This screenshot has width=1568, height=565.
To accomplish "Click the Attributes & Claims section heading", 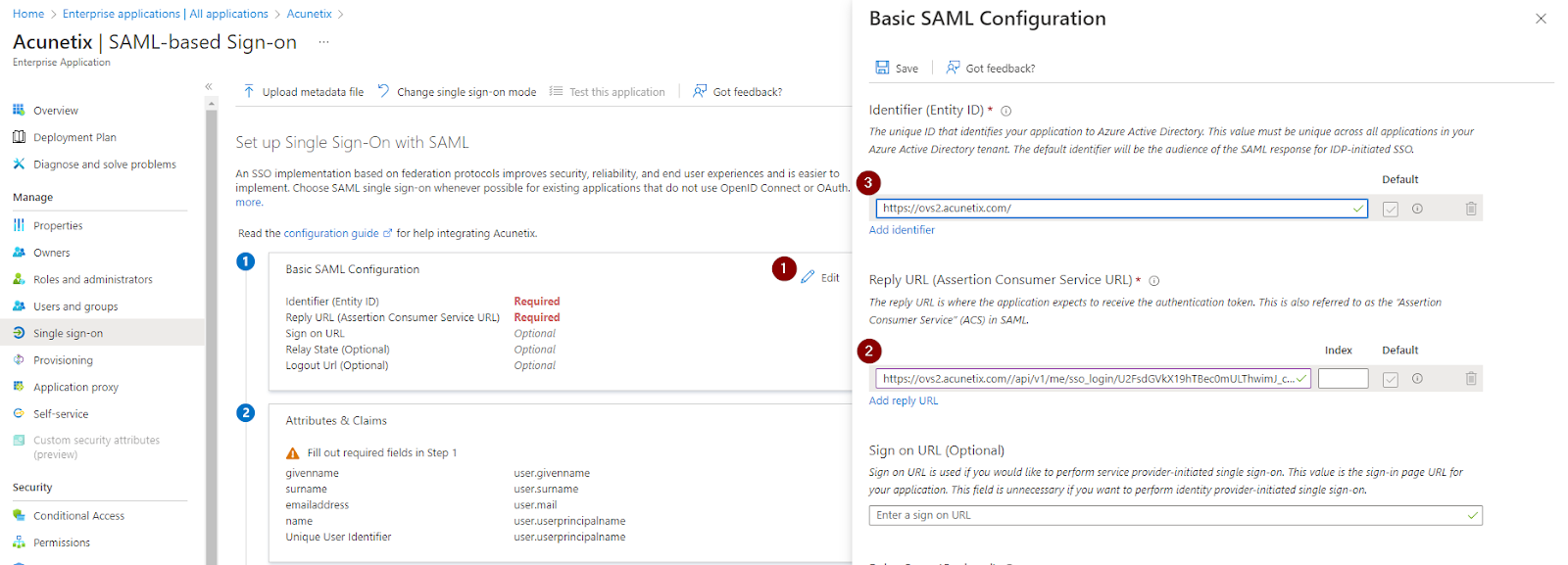I will click(336, 421).
